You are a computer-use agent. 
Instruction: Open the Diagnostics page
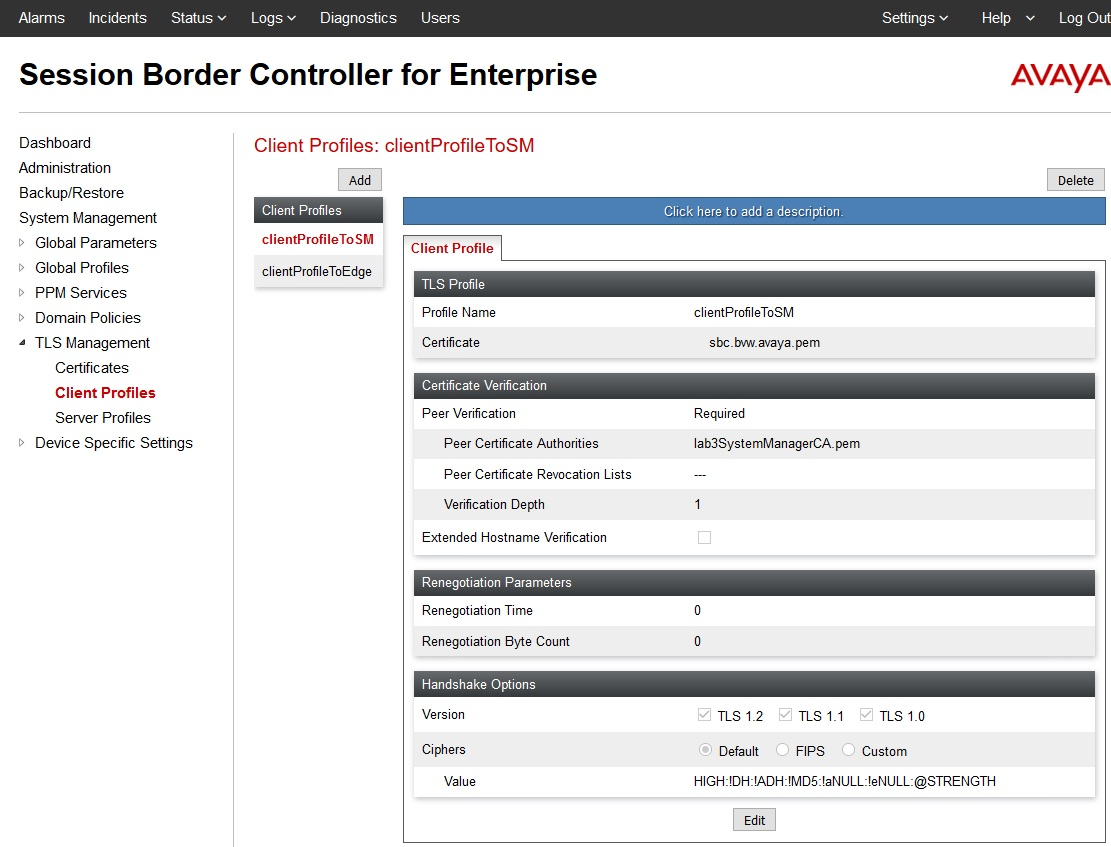coord(359,18)
